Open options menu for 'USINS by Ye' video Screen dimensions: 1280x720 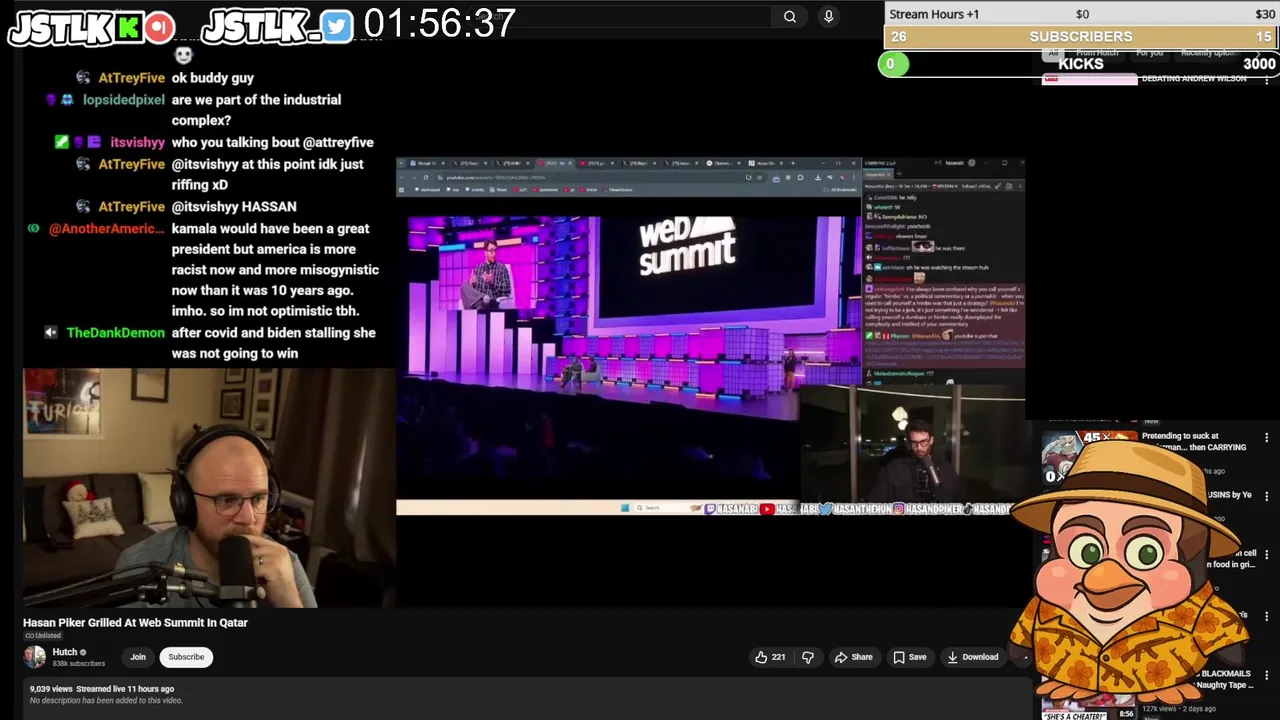pos(1266,496)
